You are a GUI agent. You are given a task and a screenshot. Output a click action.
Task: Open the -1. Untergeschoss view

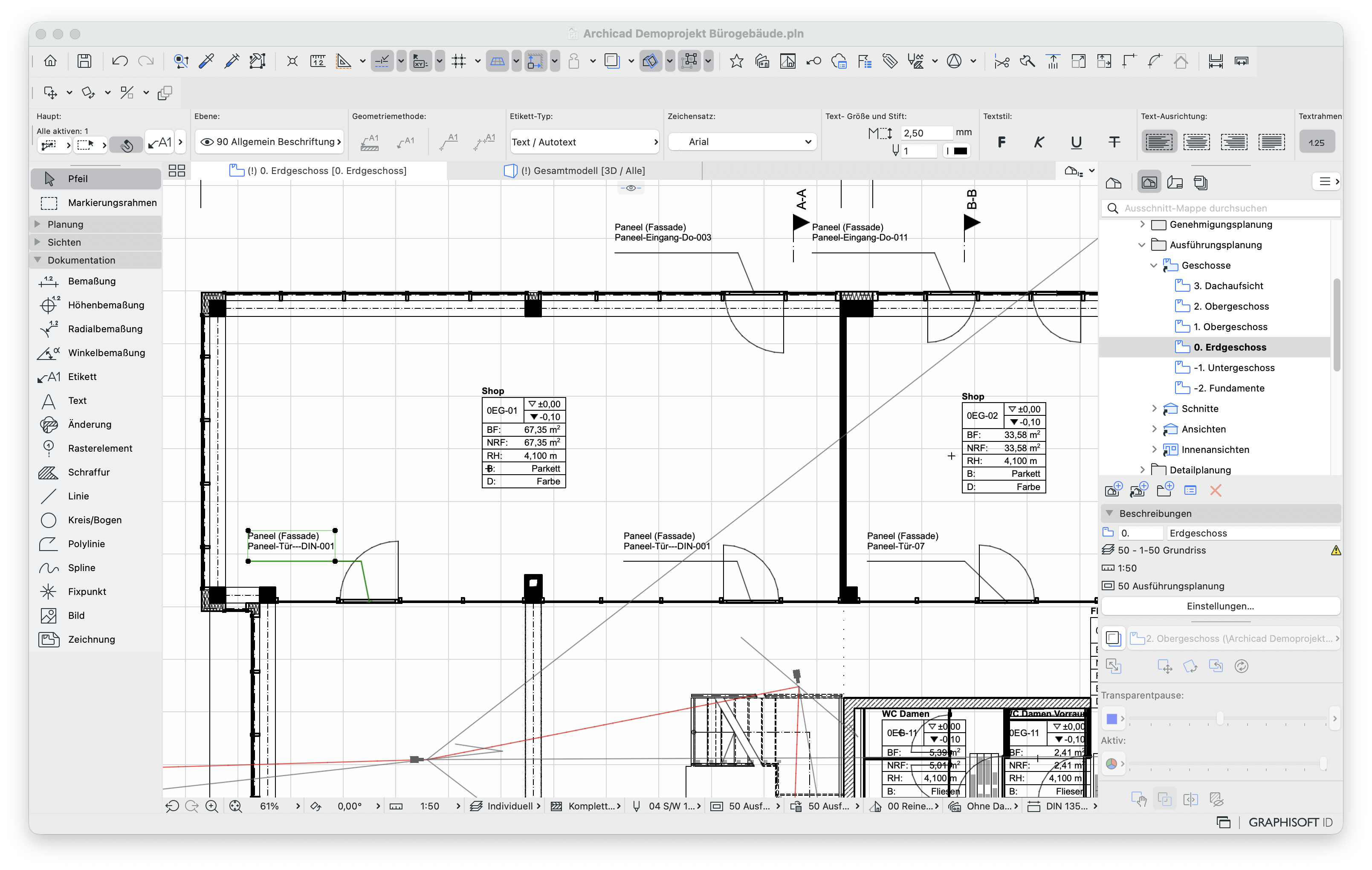(1234, 368)
